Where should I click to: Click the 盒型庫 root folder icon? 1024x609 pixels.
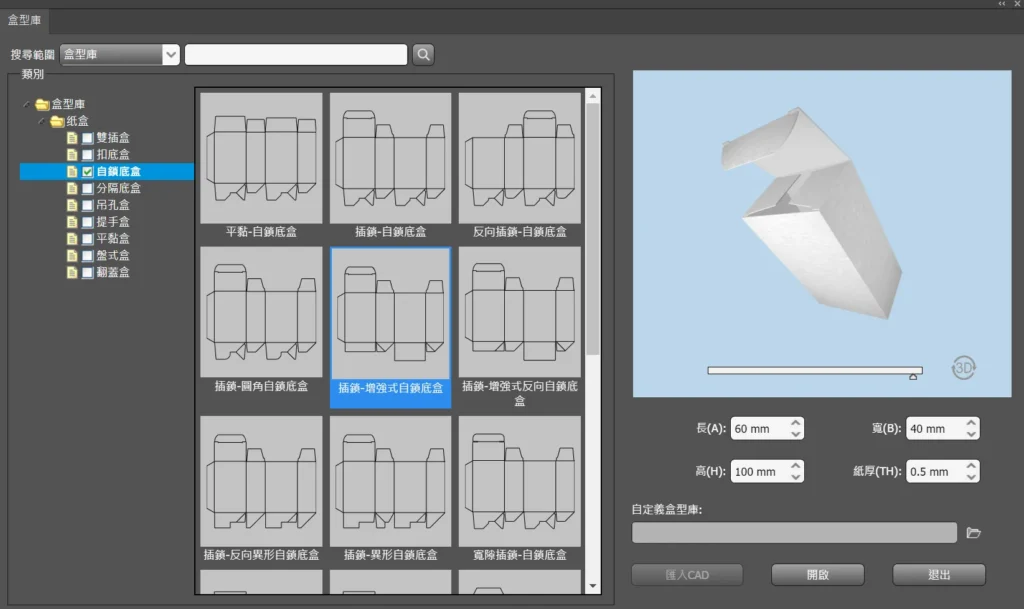[x=42, y=104]
